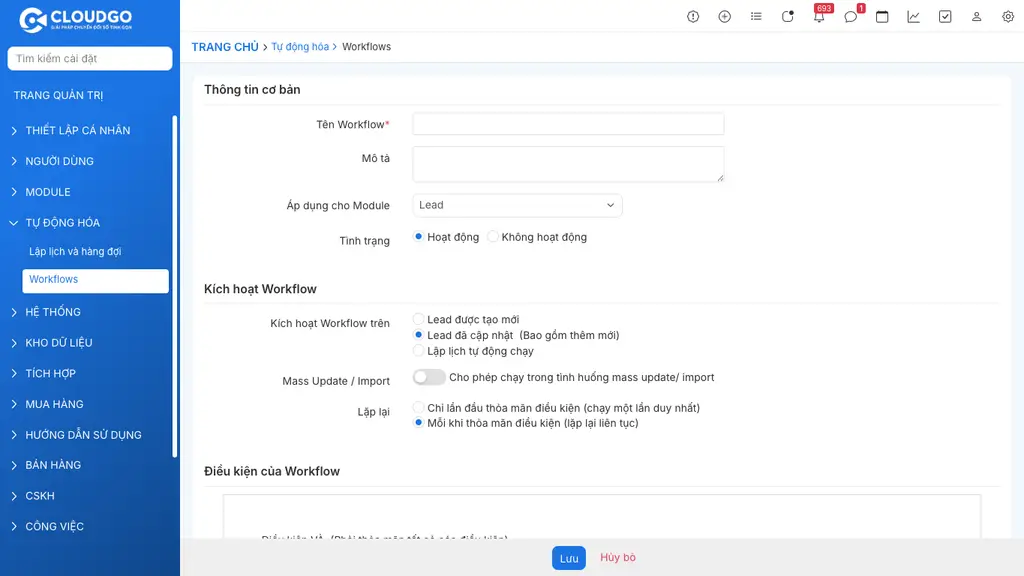Click the quick create plus icon
The image size is (1024, 576).
724,17
